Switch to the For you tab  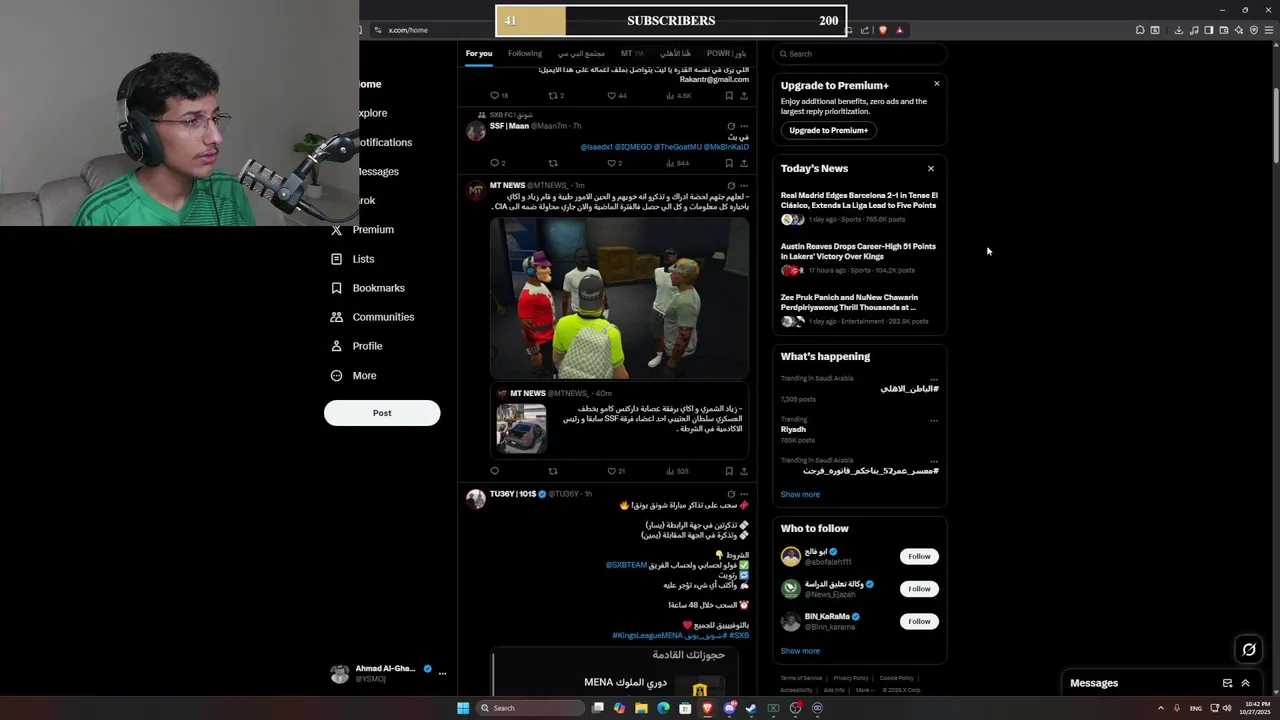click(x=479, y=54)
